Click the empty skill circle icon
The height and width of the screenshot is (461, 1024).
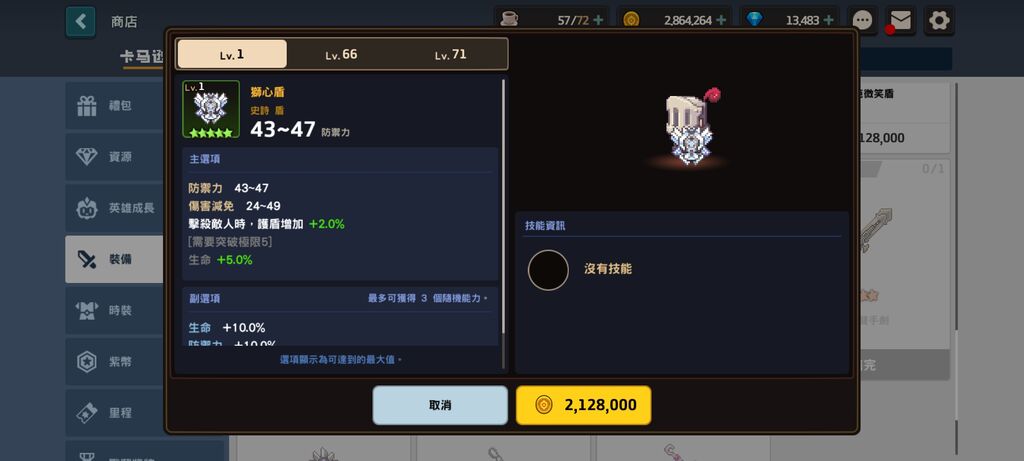(548, 270)
